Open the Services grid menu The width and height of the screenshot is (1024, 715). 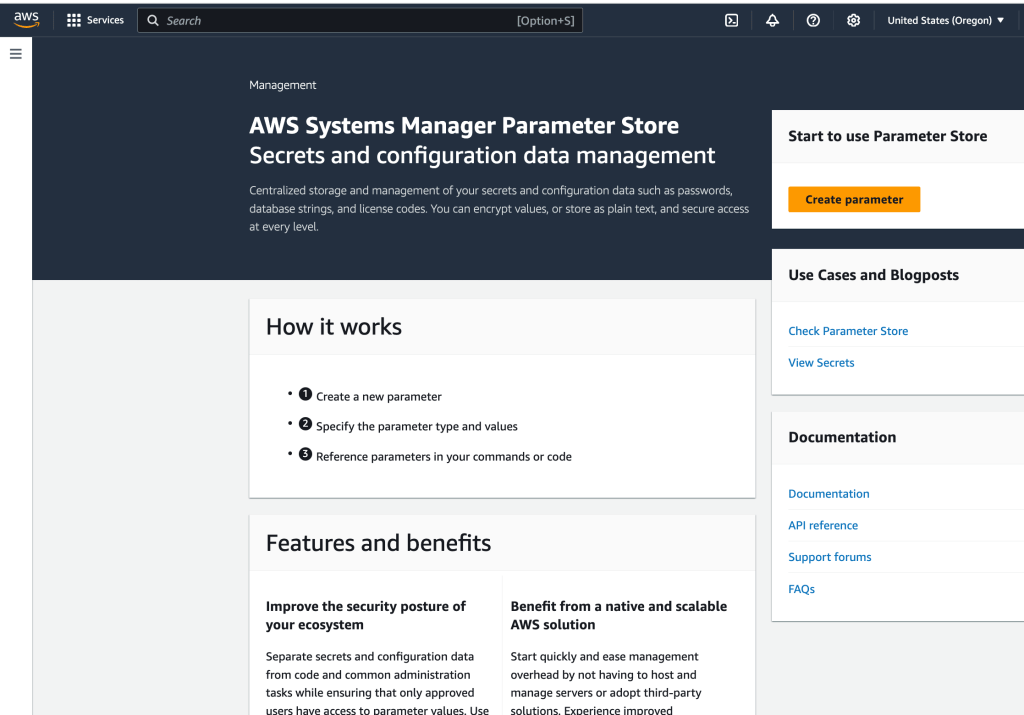coord(74,20)
